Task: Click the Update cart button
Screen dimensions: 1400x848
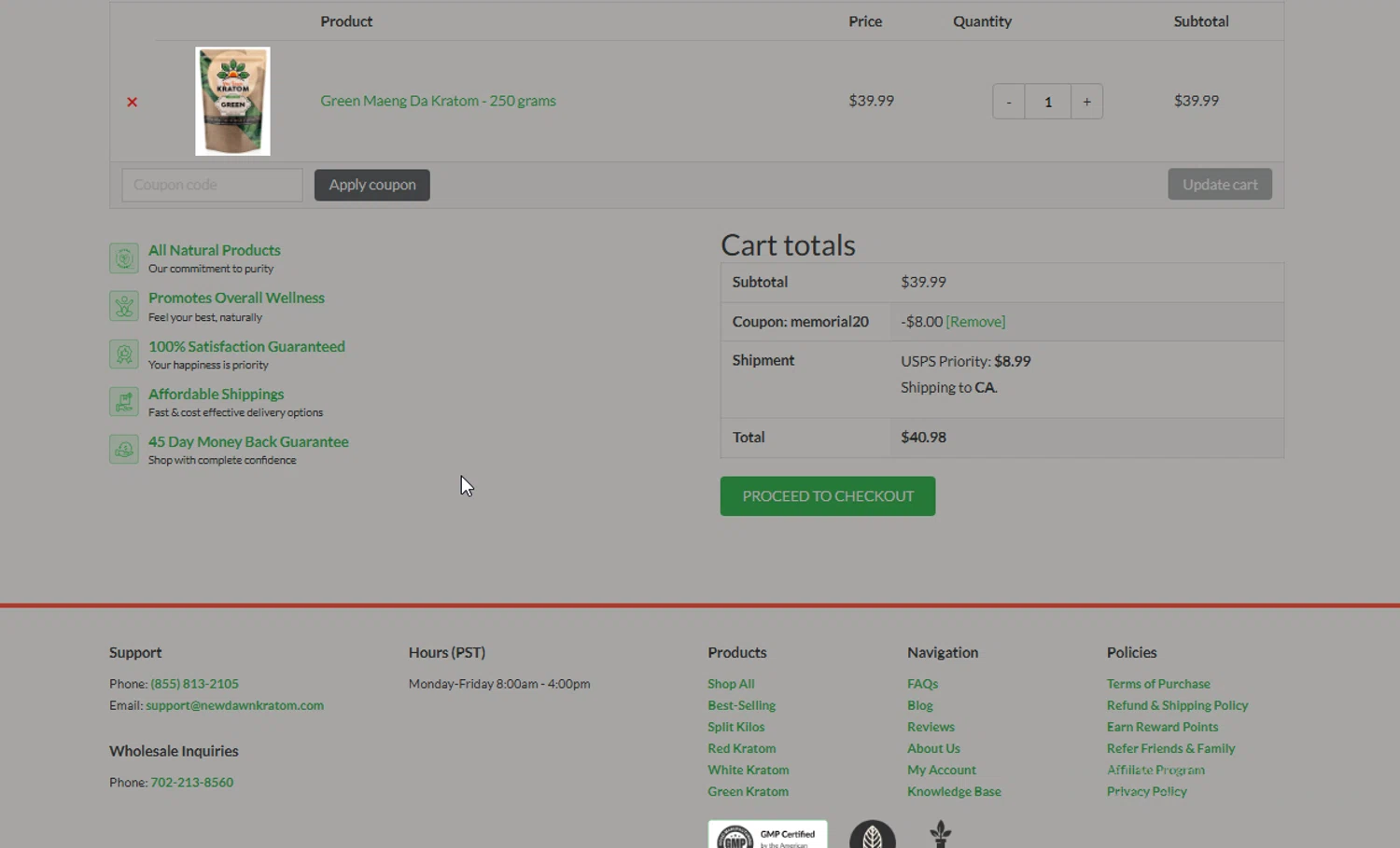Action: coord(1220,185)
